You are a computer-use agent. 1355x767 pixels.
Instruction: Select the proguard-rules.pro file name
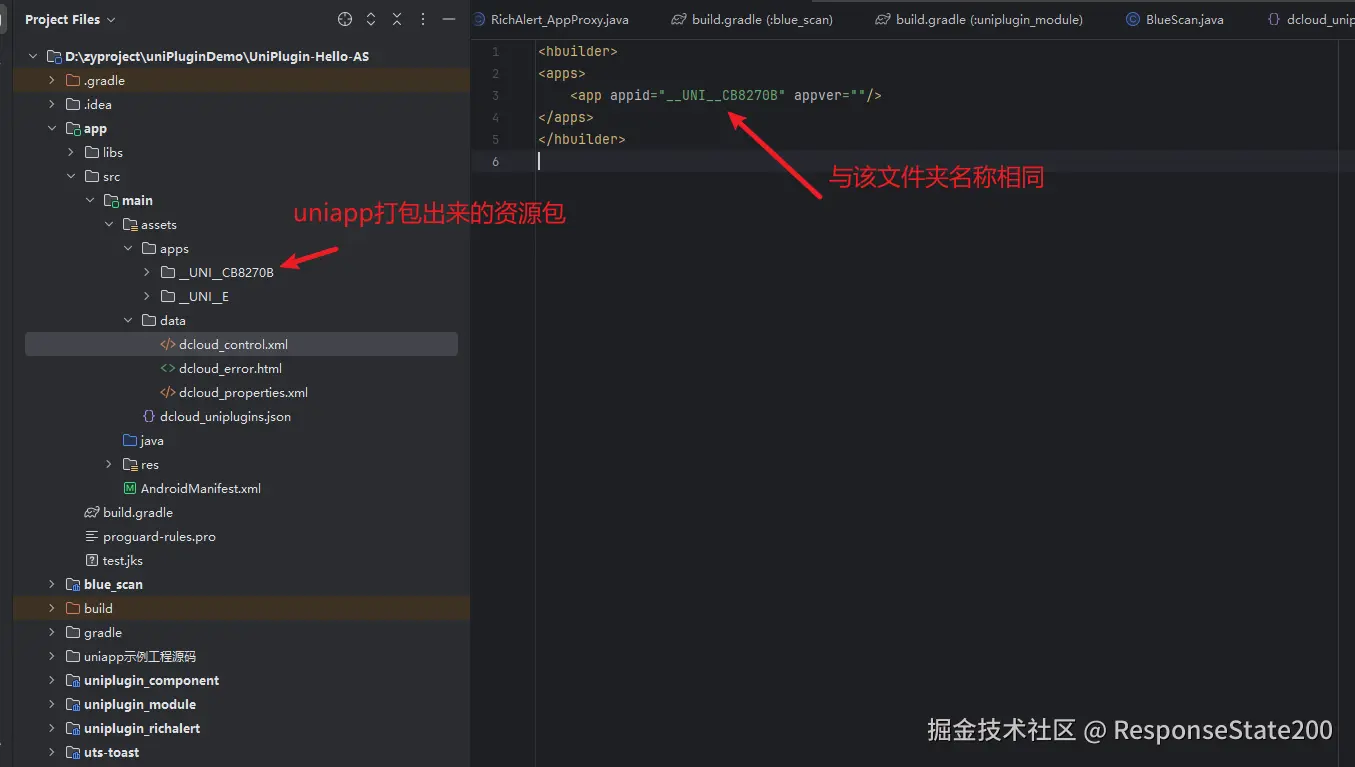[159, 536]
